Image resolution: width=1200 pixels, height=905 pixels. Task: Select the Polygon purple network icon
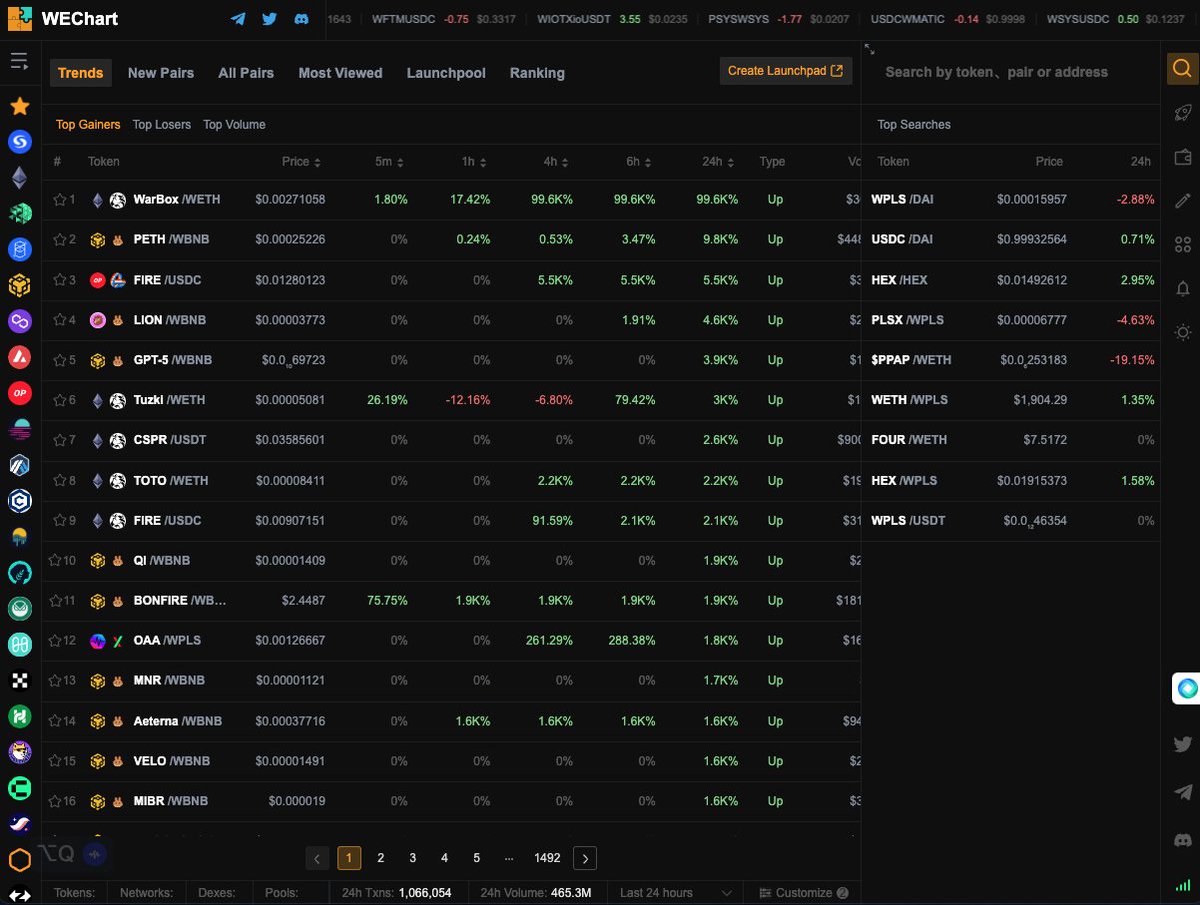point(19,321)
